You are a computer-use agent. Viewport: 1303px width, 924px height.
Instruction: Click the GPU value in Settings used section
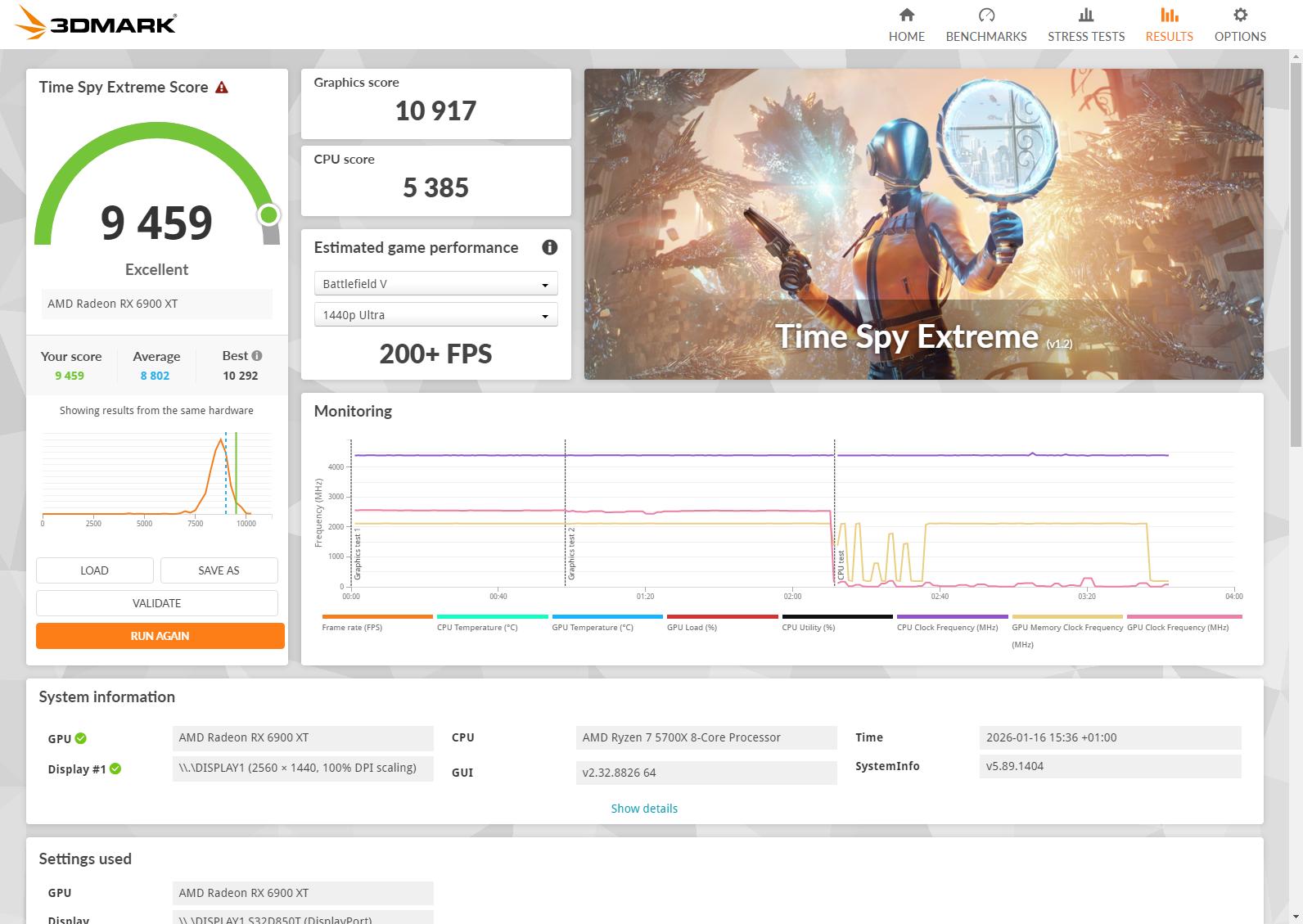coord(303,893)
